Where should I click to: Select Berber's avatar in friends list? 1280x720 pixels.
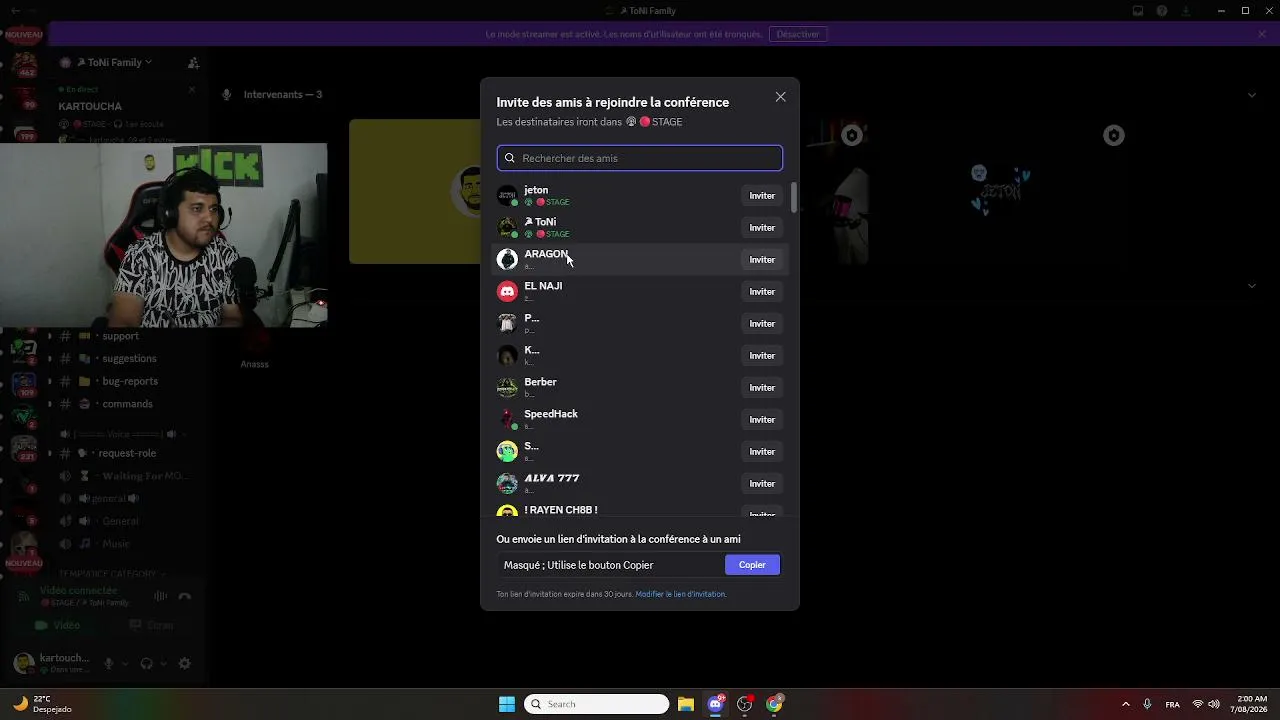tap(507, 387)
